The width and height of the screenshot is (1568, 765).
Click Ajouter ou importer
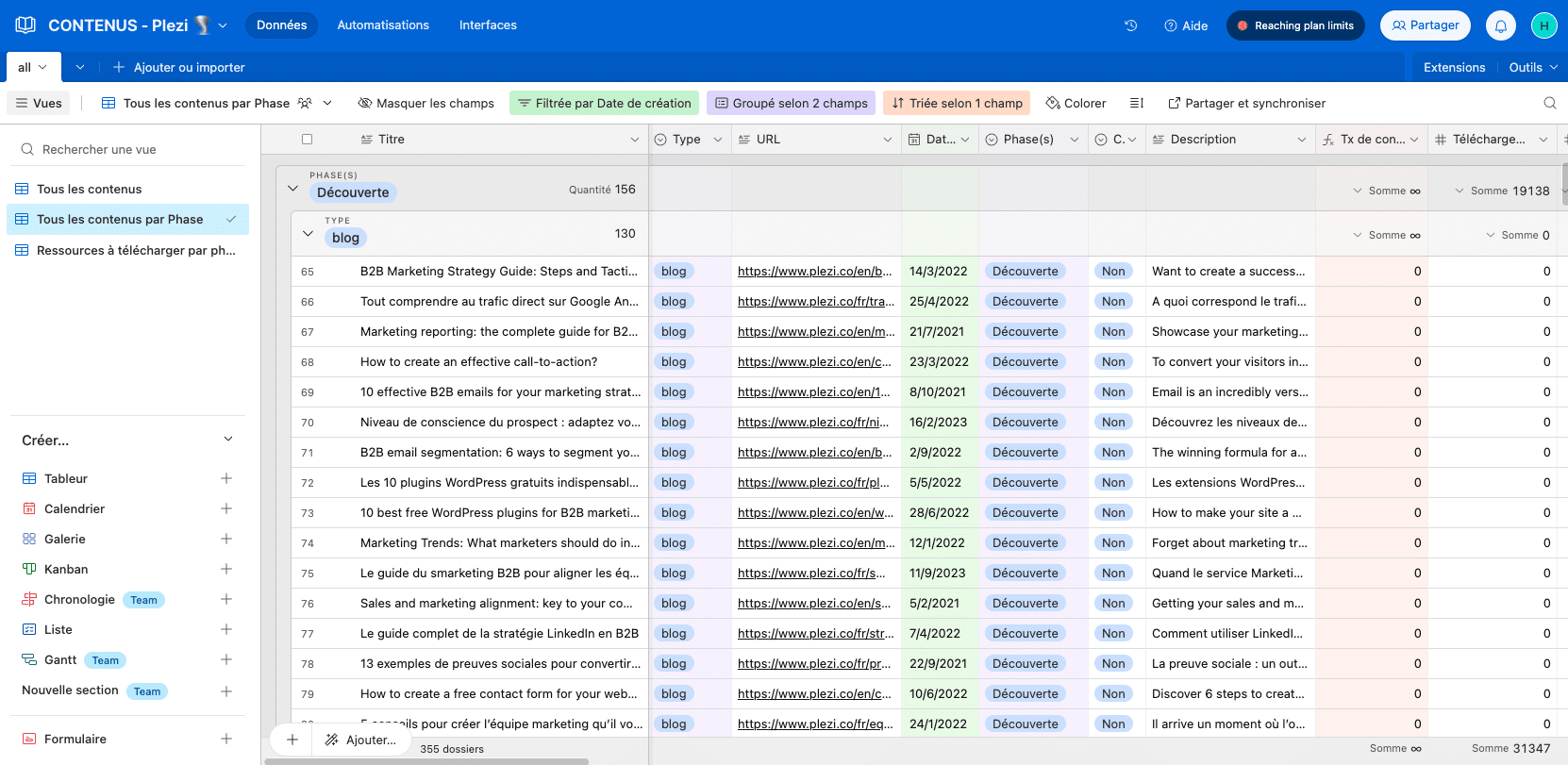pyautogui.click(x=179, y=67)
